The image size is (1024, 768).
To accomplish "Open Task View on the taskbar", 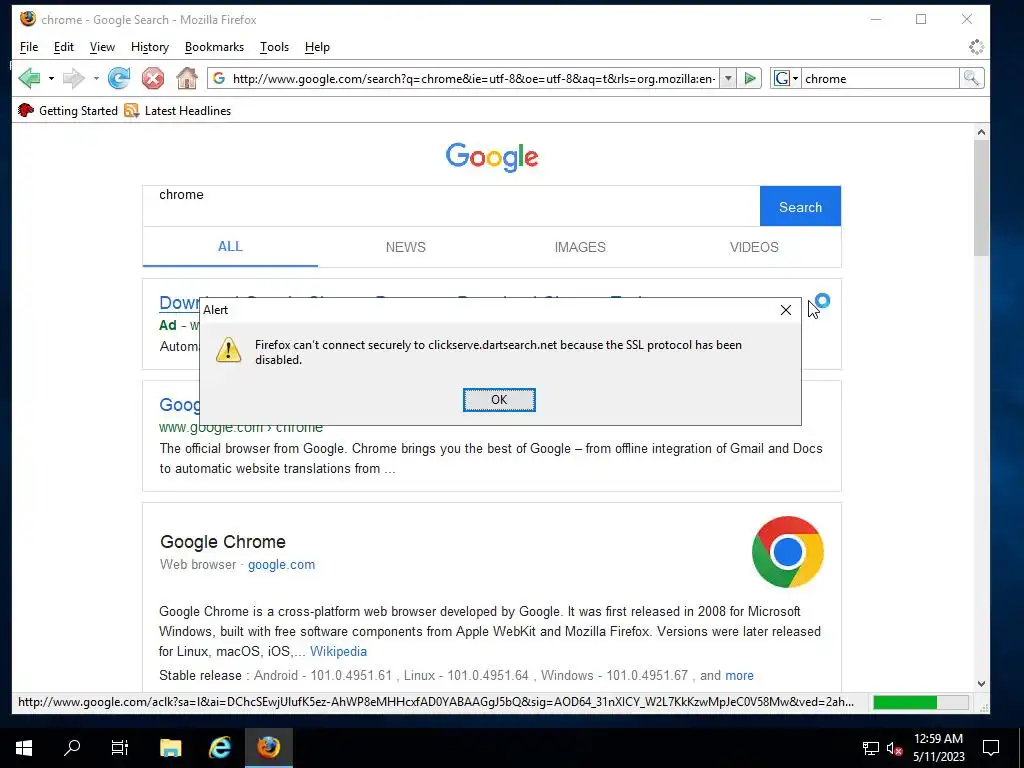I will [120, 748].
